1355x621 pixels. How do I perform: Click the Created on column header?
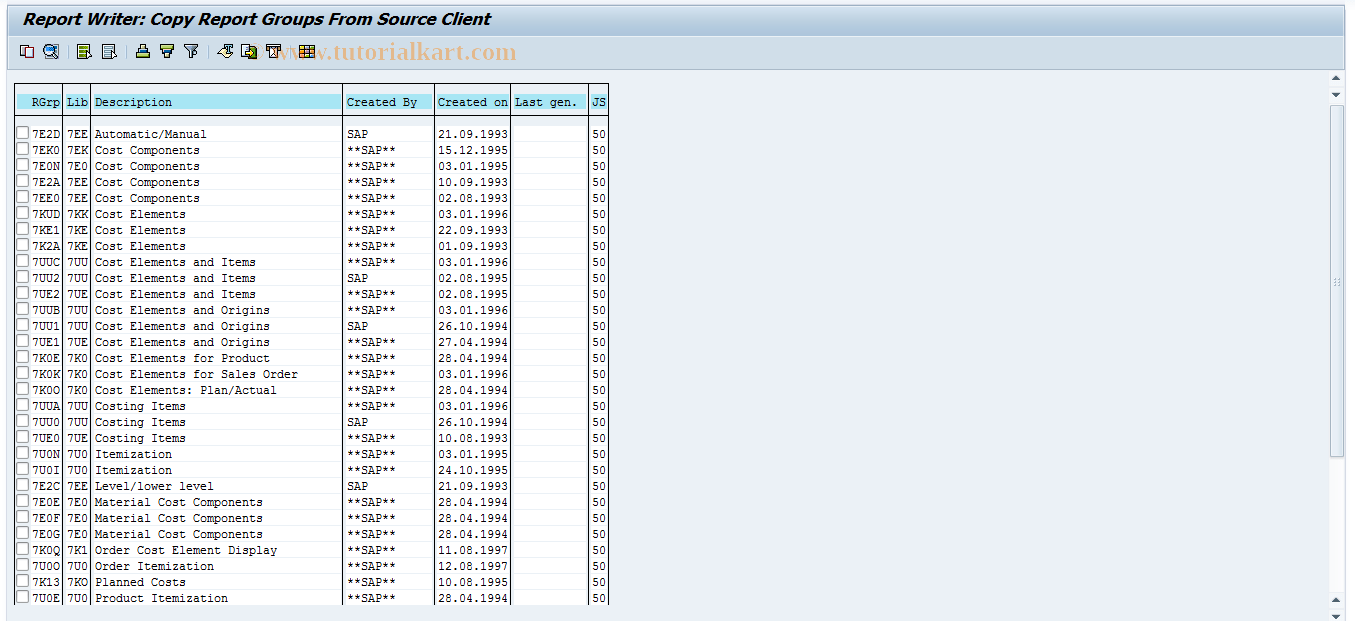tap(472, 101)
